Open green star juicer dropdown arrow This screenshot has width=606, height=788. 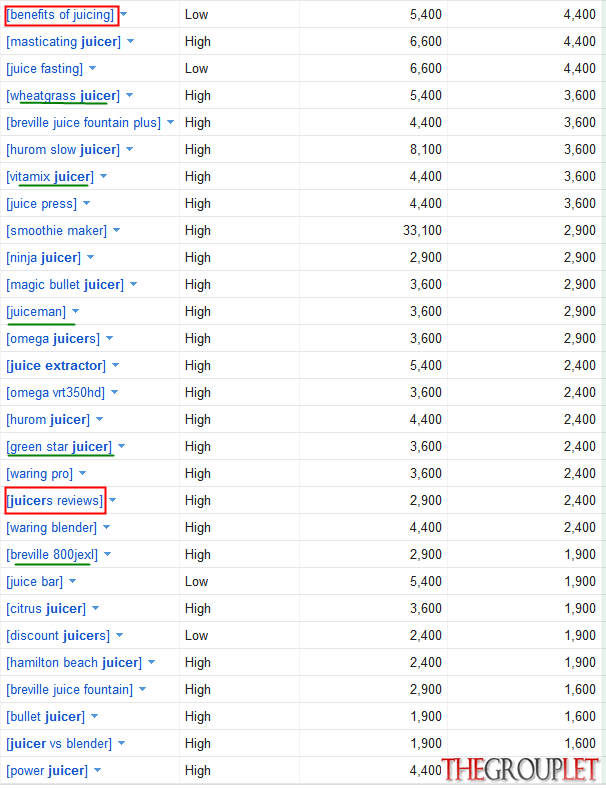pyautogui.click(x=122, y=447)
